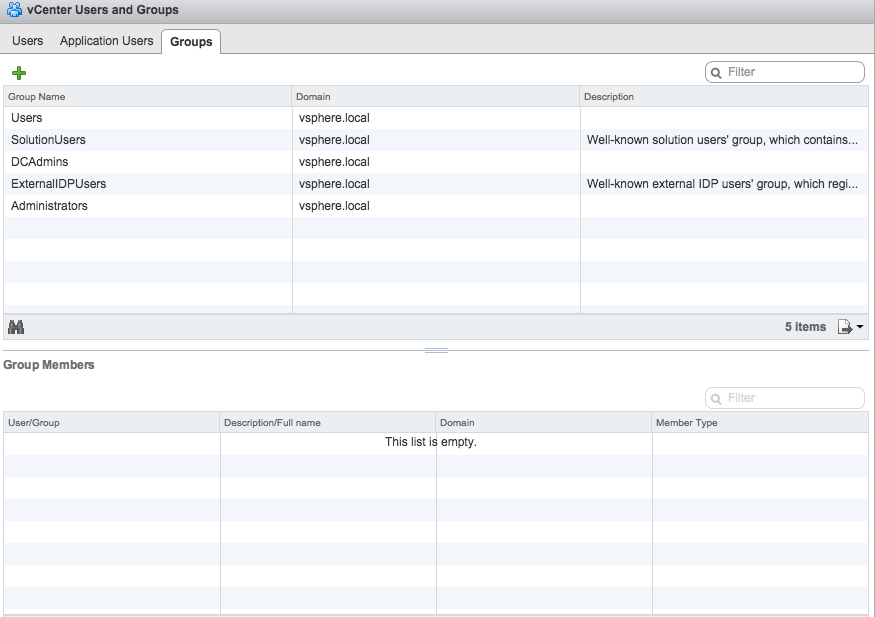This screenshot has height=617, width=875.
Task: Sort members by Member Type header
Action: pyautogui.click(x=760, y=422)
